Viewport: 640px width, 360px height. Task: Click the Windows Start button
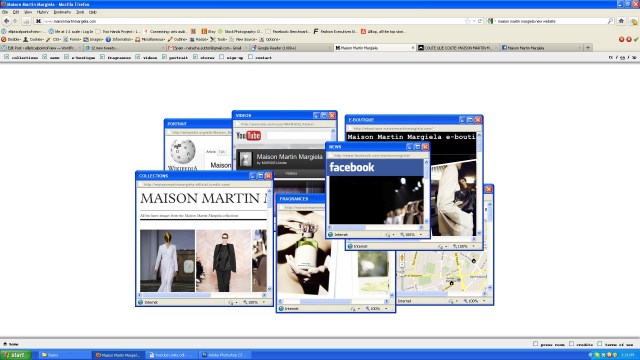click(x=16, y=355)
